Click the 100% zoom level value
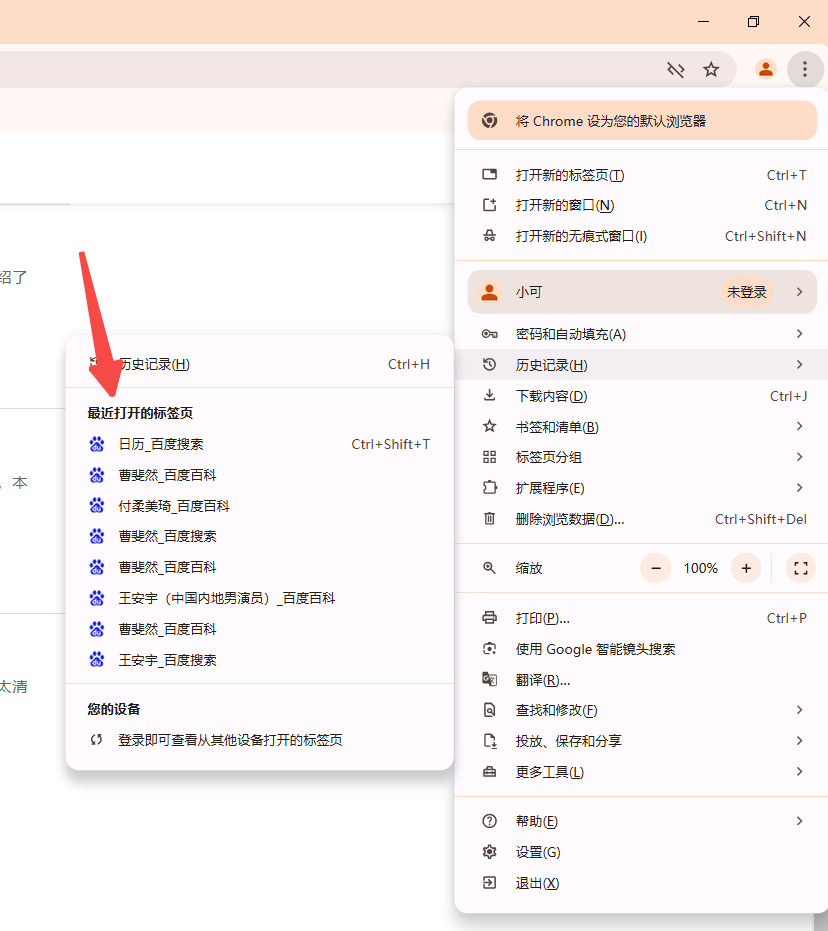This screenshot has width=828, height=931. click(700, 568)
